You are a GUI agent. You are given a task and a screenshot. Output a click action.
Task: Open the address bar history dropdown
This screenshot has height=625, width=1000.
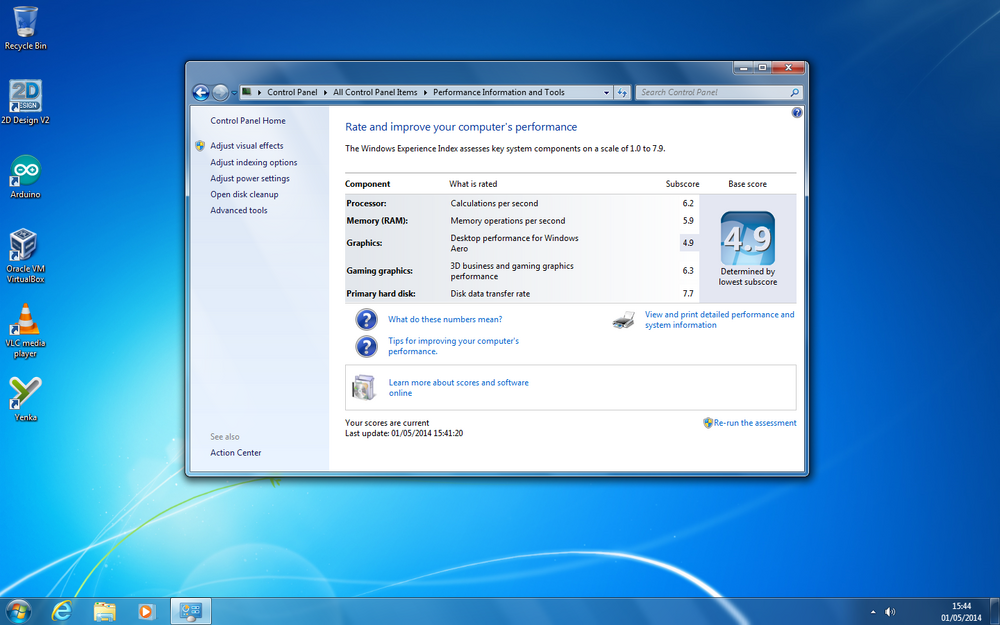606,92
